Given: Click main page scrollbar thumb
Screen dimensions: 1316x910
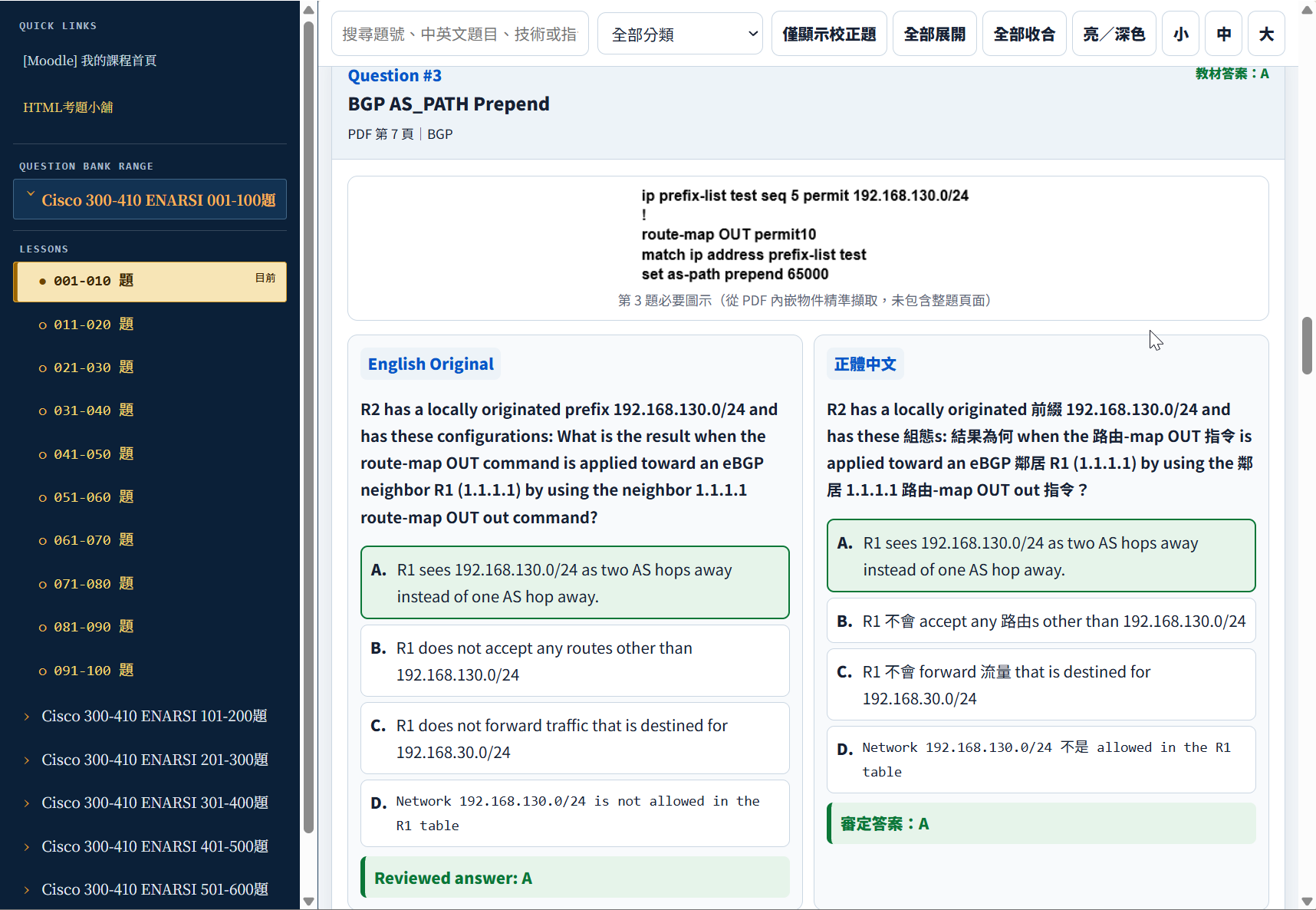Looking at the screenshot, I should [1307, 345].
